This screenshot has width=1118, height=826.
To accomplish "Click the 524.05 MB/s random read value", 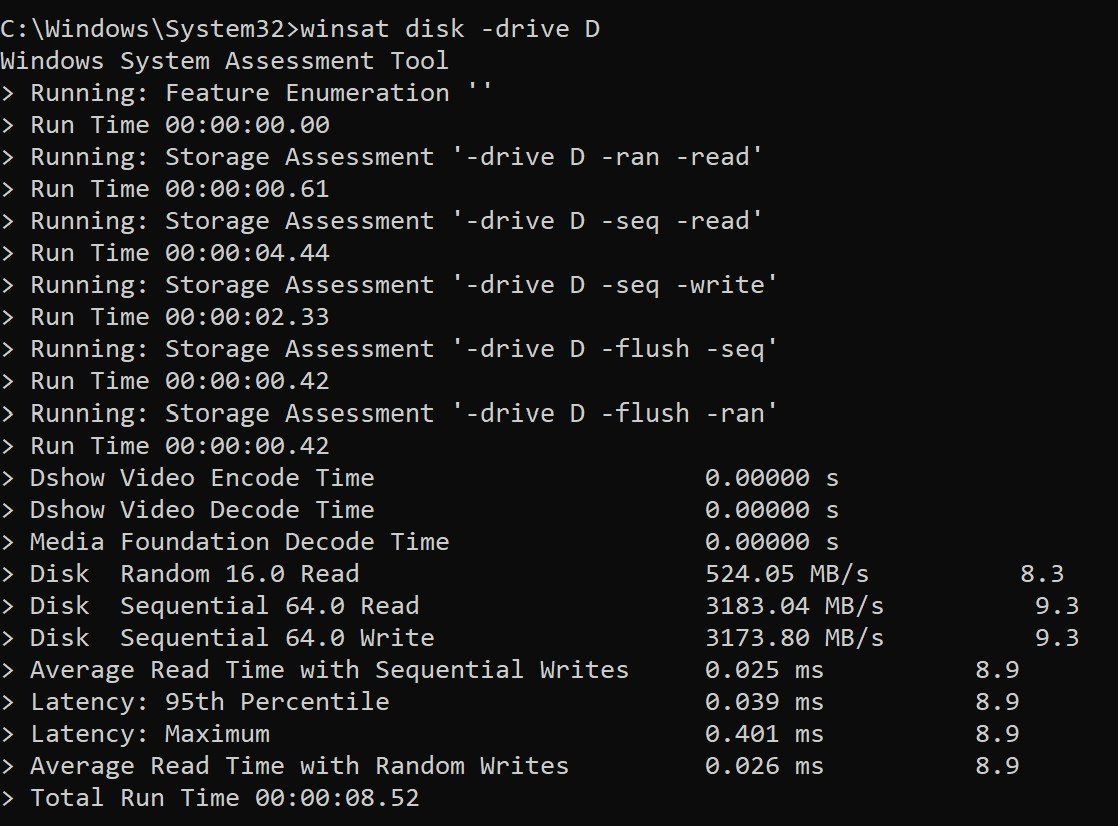I will tap(786, 574).
